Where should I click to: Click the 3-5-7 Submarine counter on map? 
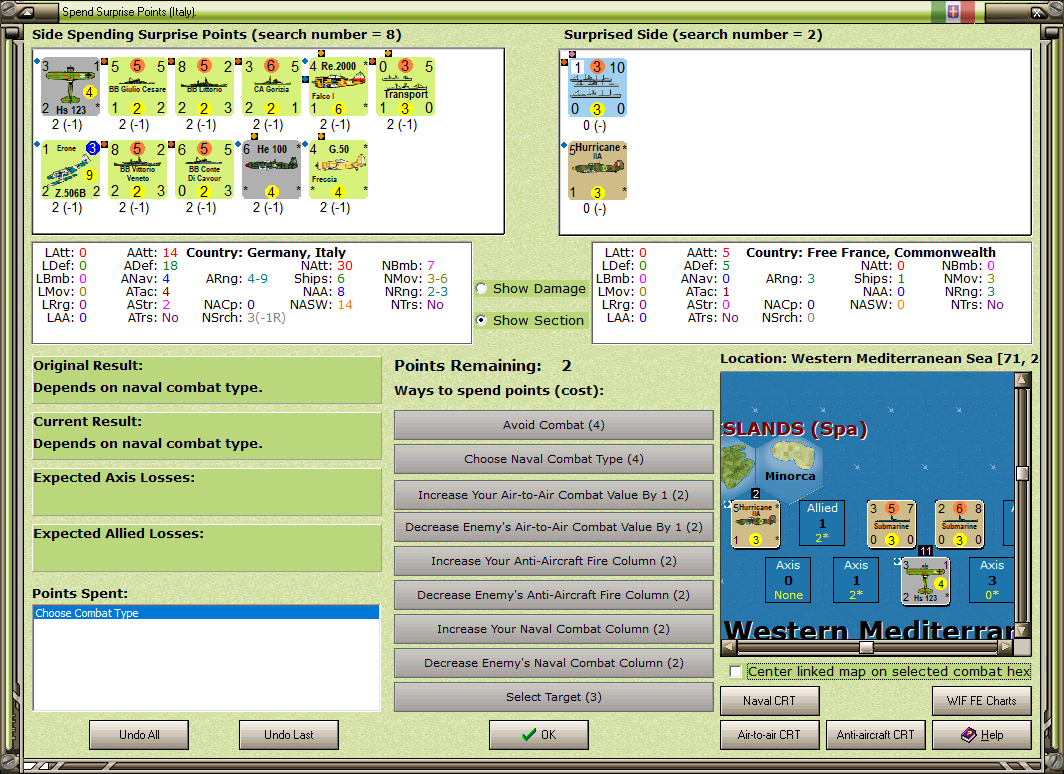pos(891,524)
